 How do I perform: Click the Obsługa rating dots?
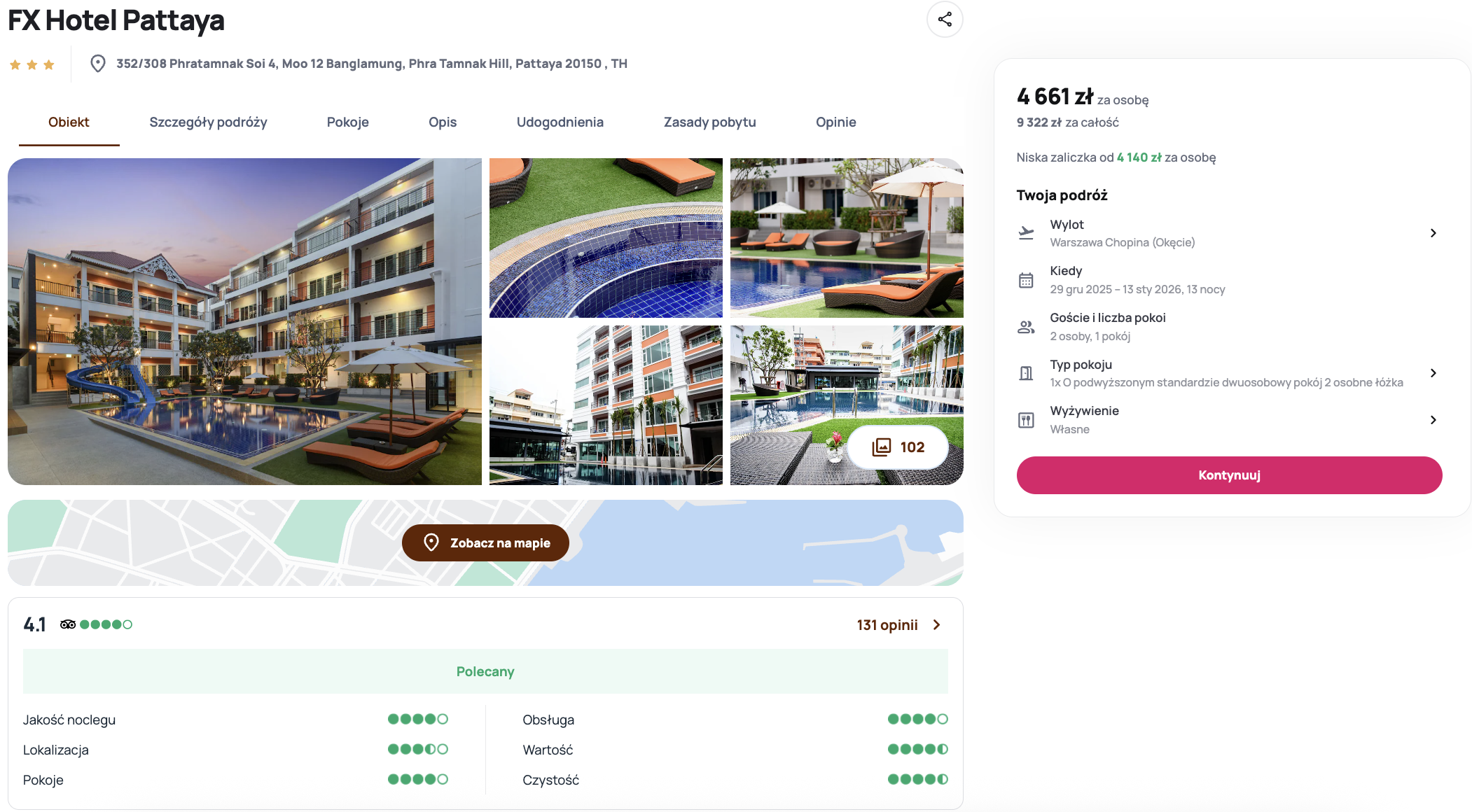(918, 719)
